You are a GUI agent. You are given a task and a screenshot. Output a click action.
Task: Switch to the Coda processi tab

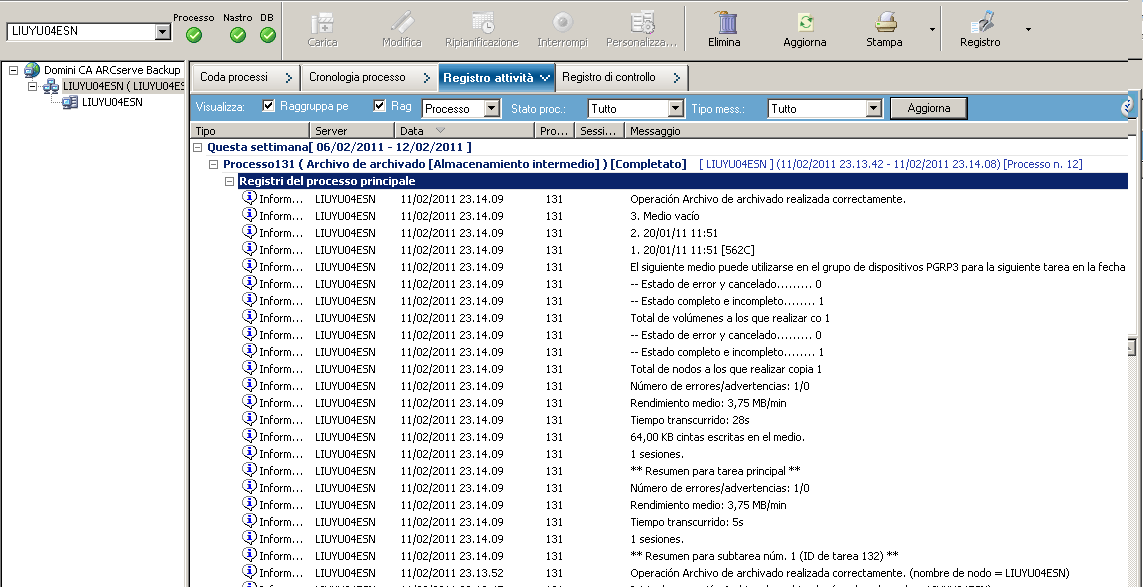click(x=234, y=77)
